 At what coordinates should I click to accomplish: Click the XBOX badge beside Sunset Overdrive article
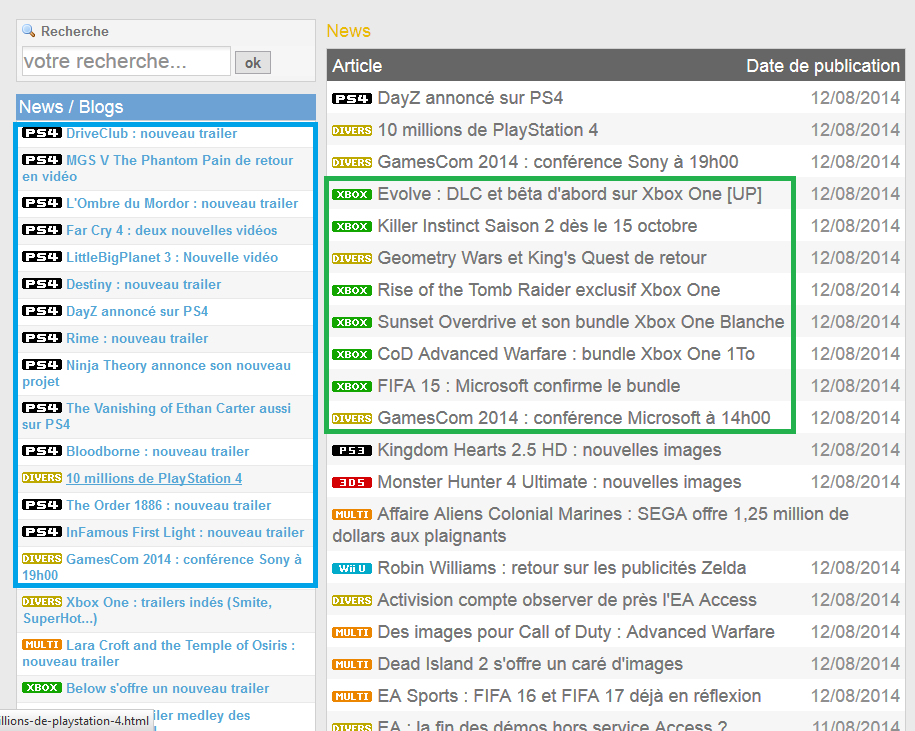[352, 323]
